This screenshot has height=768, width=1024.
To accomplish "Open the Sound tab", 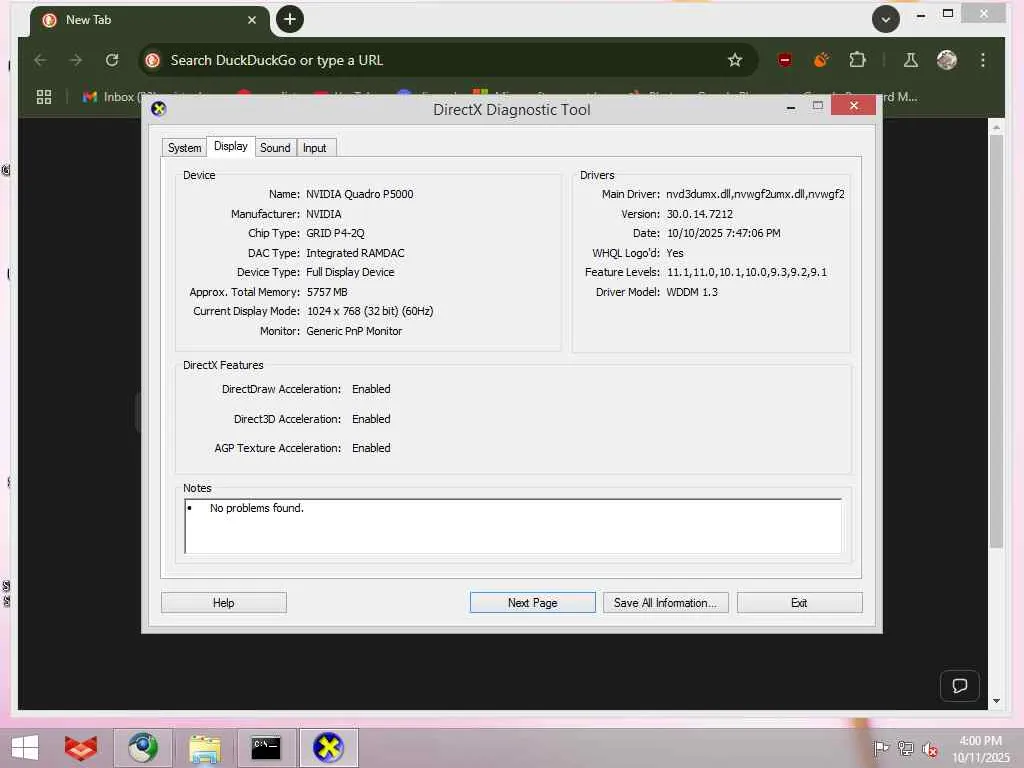I will point(275,148).
